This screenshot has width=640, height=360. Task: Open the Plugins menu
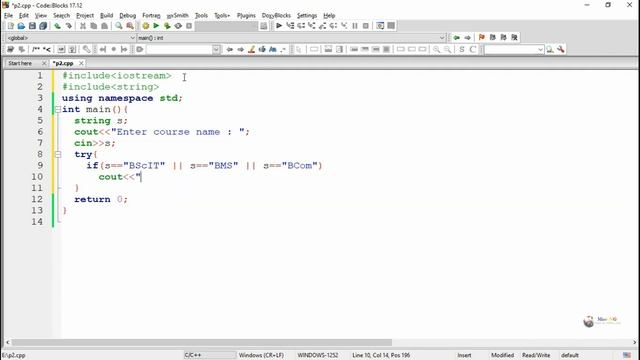click(x=246, y=16)
